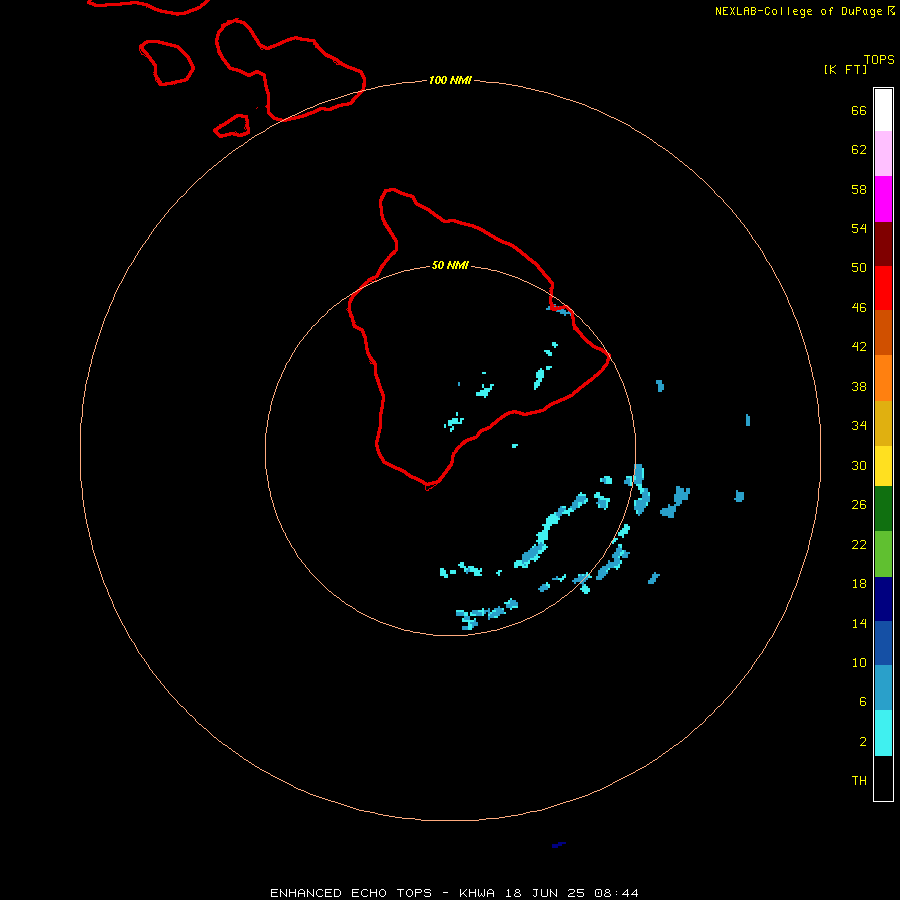Click the 2 value on the scale

pyautogui.click(x=862, y=742)
